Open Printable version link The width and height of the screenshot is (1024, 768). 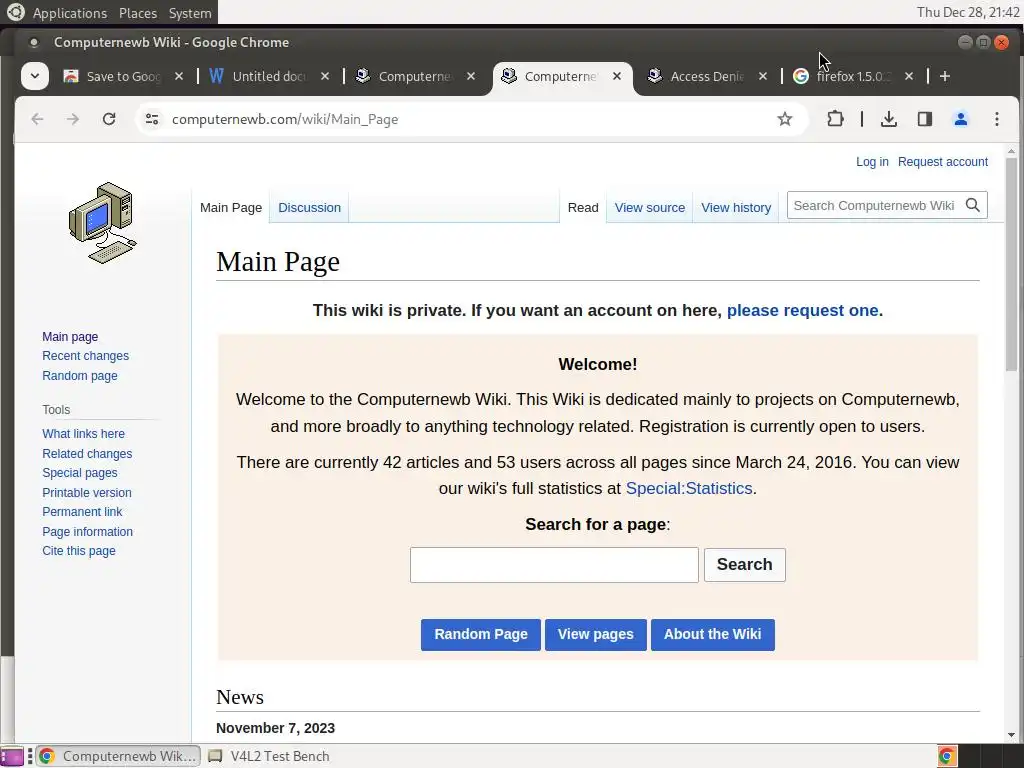coord(87,493)
